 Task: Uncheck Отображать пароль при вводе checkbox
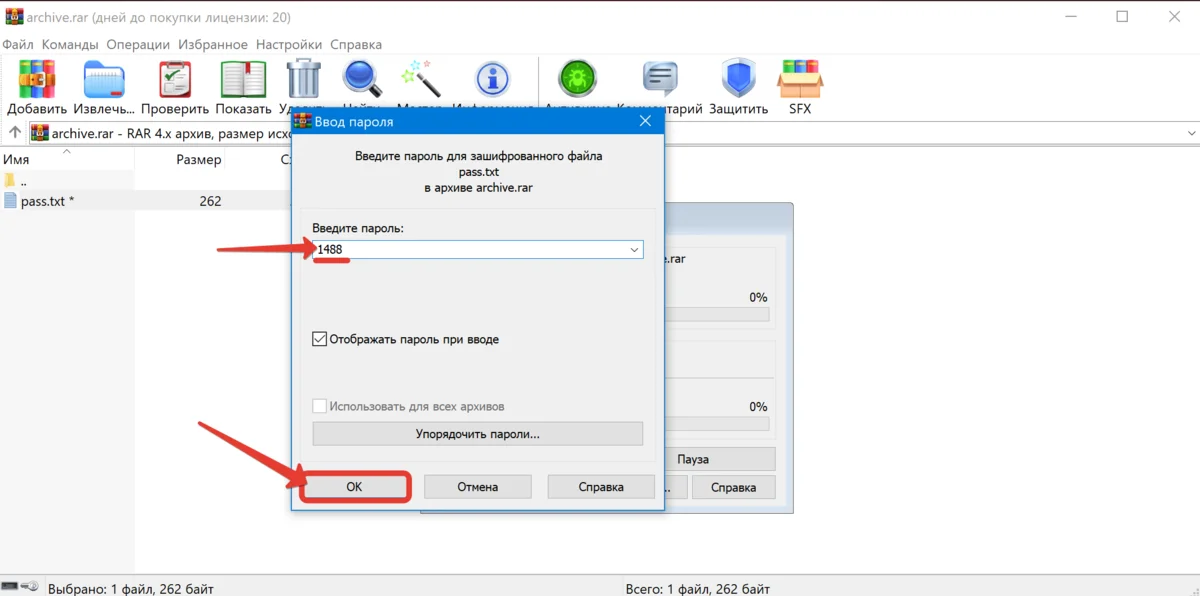pyautogui.click(x=320, y=340)
